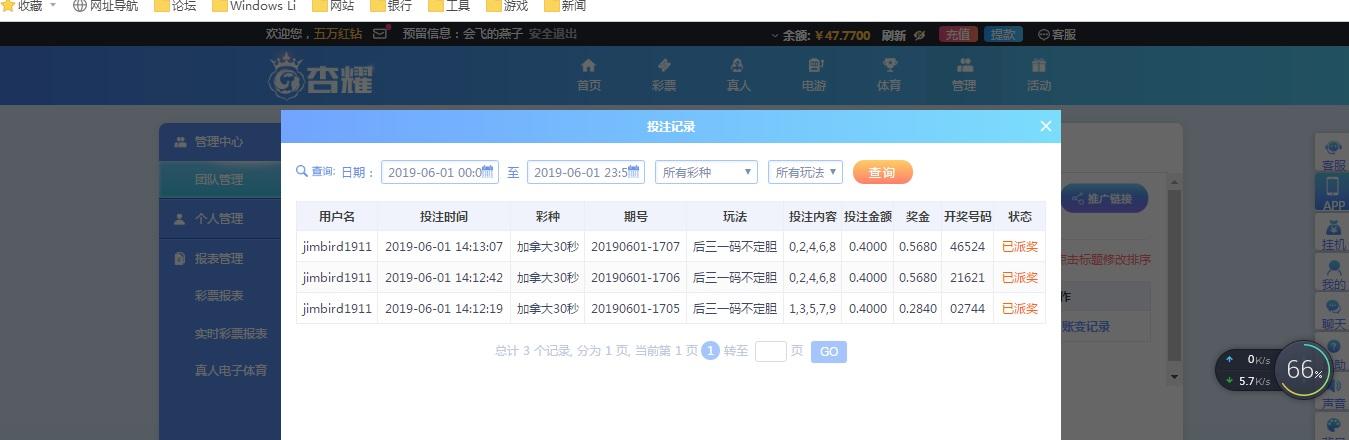Click the share icon on 推广链接 button

1078,199
